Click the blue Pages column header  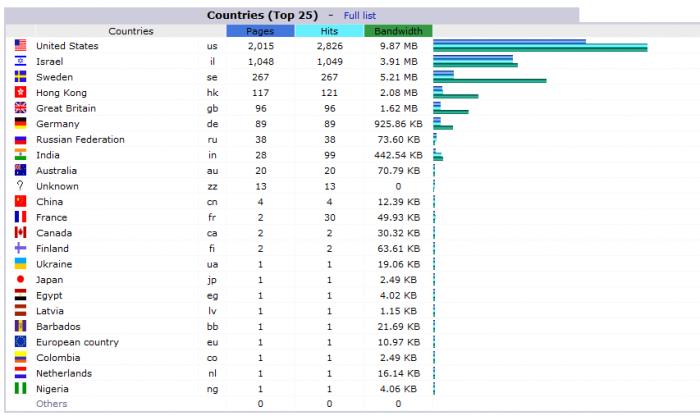[x=260, y=31]
